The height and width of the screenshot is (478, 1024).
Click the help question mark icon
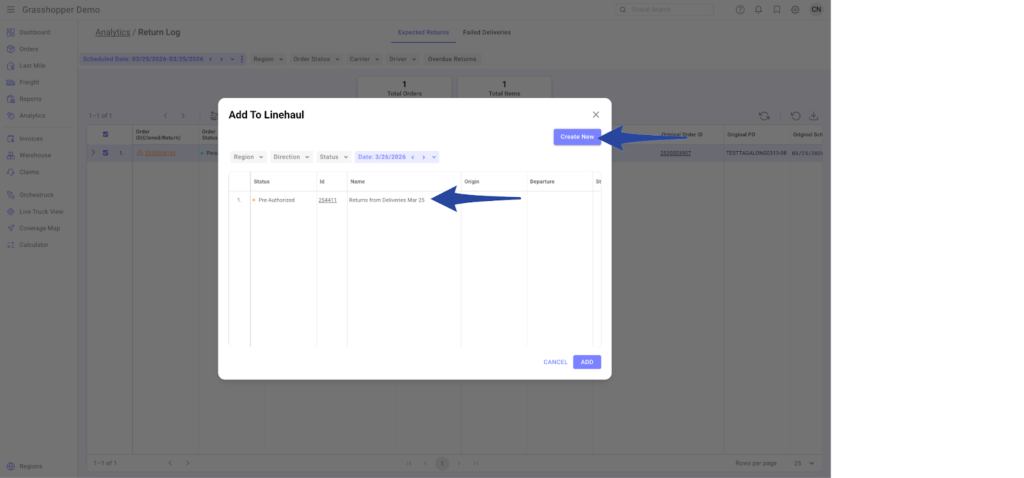pyautogui.click(x=740, y=10)
